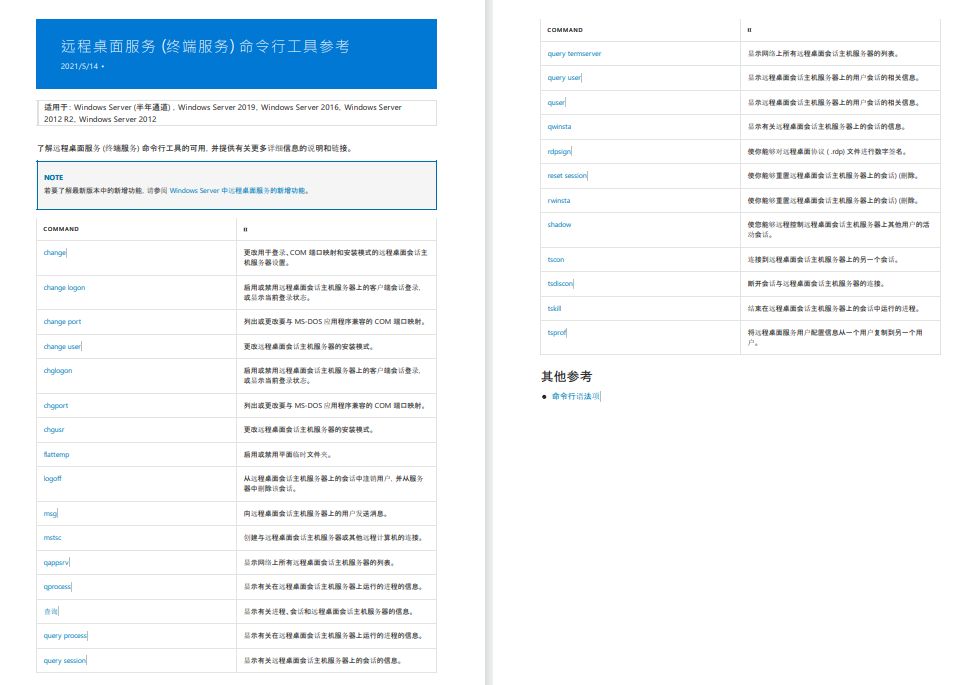The width and height of the screenshot is (976, 685).
Task: Open the rdpsign command link
Action: 560,151
